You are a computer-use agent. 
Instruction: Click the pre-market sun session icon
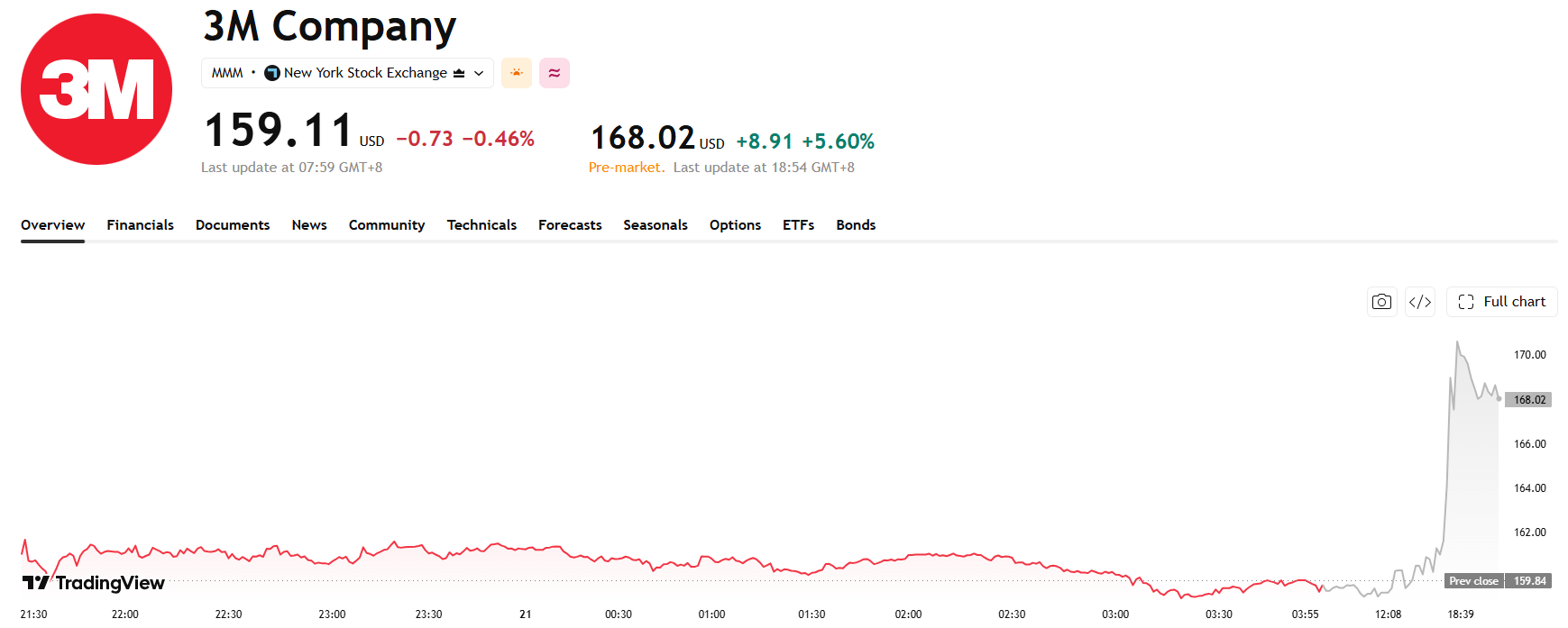click(x=517, y=73)
